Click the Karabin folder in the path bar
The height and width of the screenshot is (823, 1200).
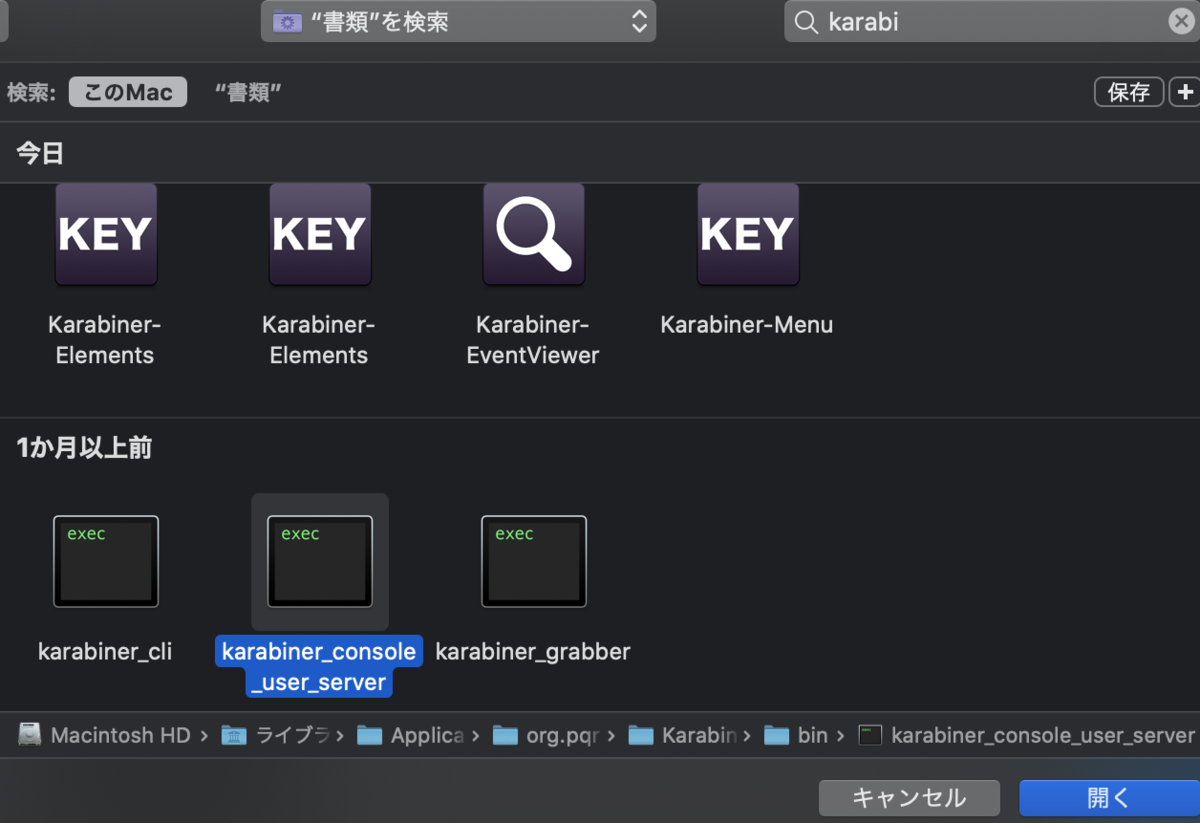682,735
